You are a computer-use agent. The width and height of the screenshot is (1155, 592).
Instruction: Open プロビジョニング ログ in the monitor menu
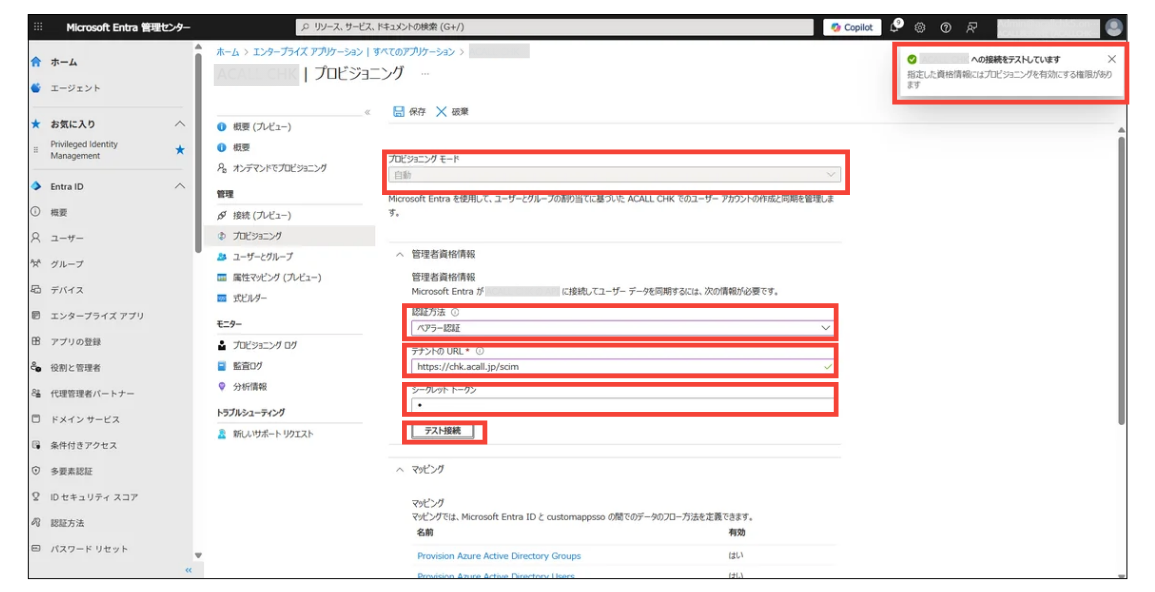[x=264, y=345]
